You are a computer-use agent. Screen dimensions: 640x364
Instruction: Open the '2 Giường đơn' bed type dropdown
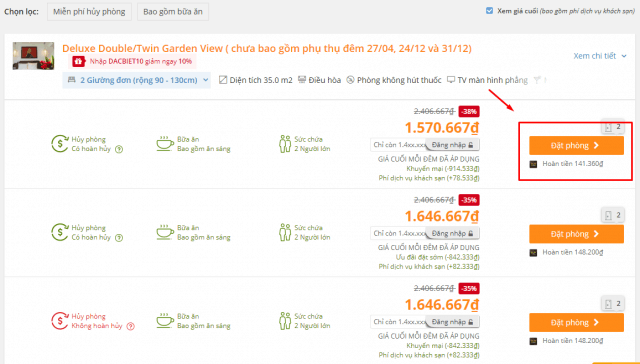tap(137, 80)
